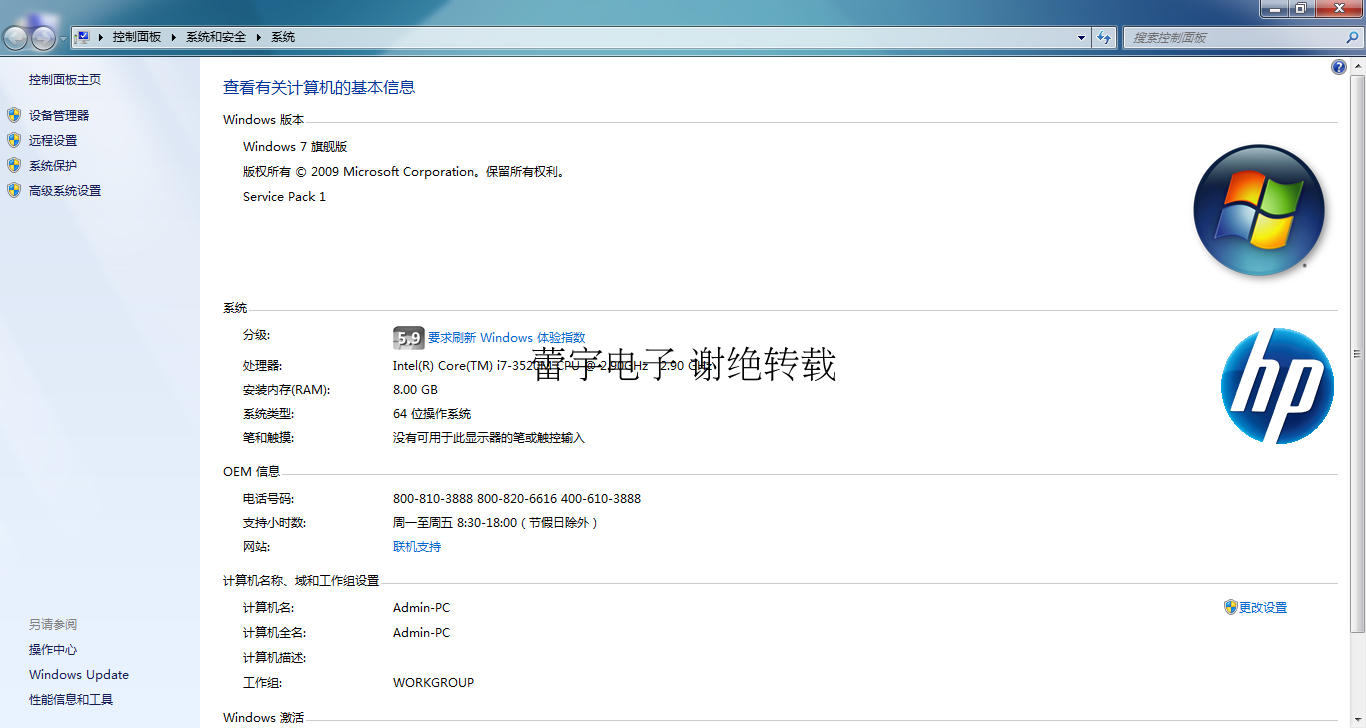Screen dimensions: 1366x728
Task: Open 系统保护 from the sidebar
Action: (x=53, y=166)
